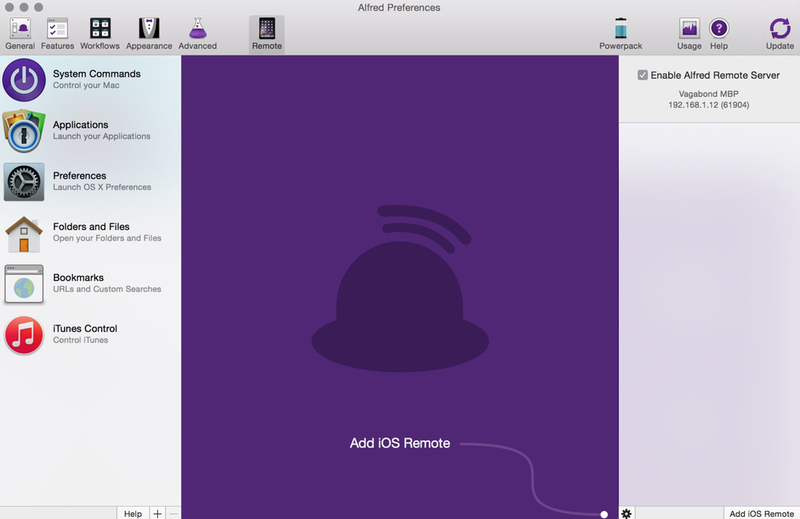Remove selected page with minus button
The width and height of the screenshot is (800, 519).
pyautogui.click(x=173, y=513)
